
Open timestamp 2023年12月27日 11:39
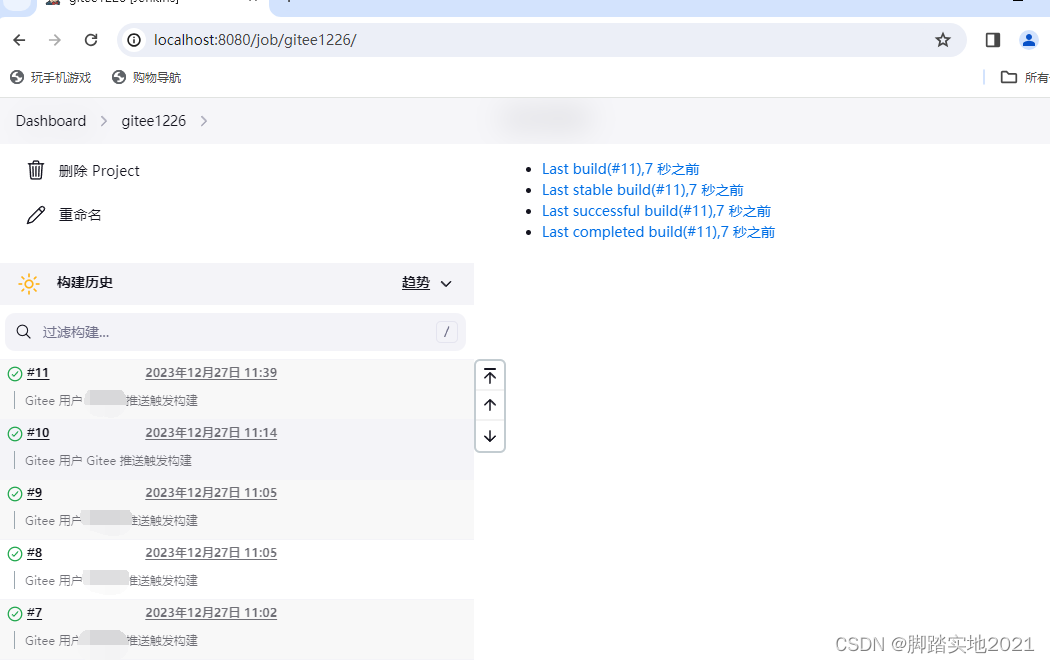211,373
